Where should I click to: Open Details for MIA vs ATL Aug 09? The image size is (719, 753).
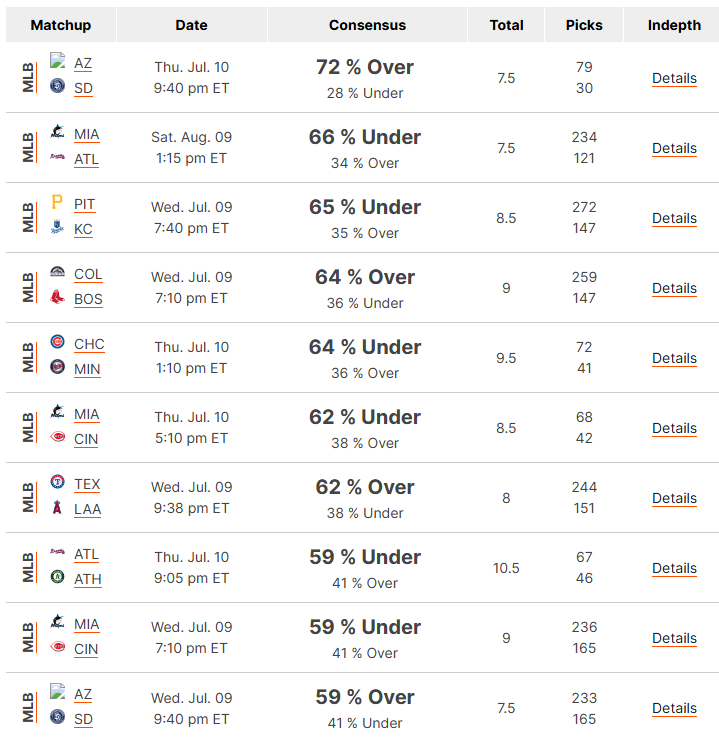(x=674, y=149)
